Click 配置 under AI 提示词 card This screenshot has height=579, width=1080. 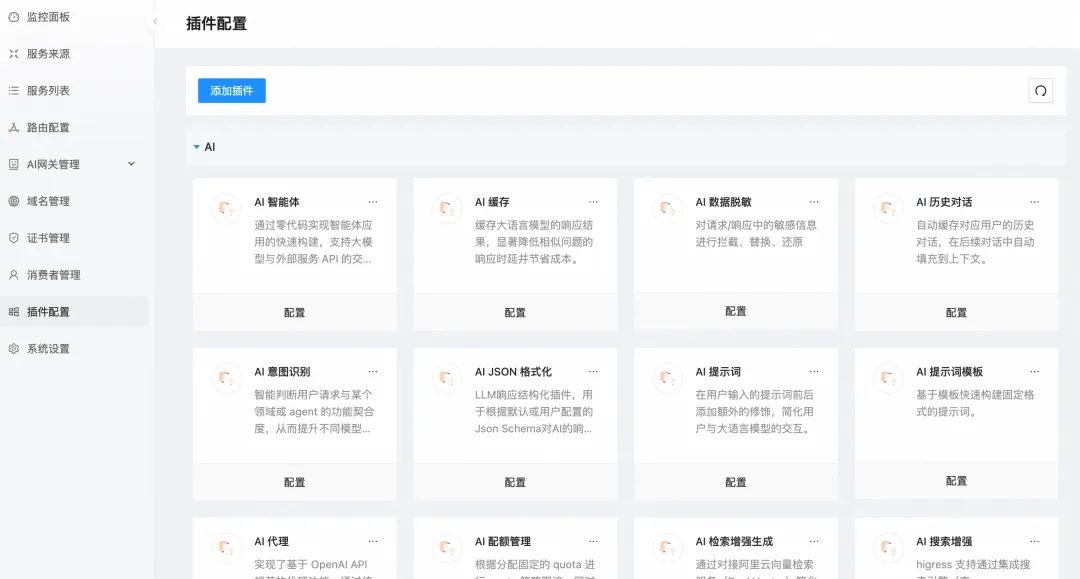click(x=736, y=482)
